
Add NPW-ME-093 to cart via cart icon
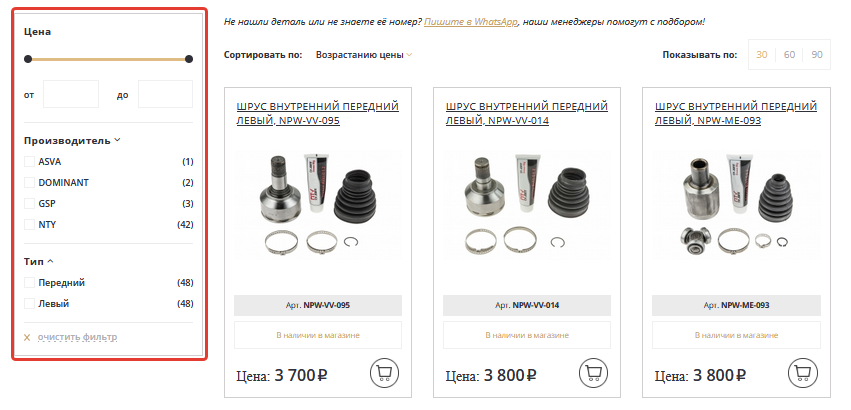(x=802, y=372)
